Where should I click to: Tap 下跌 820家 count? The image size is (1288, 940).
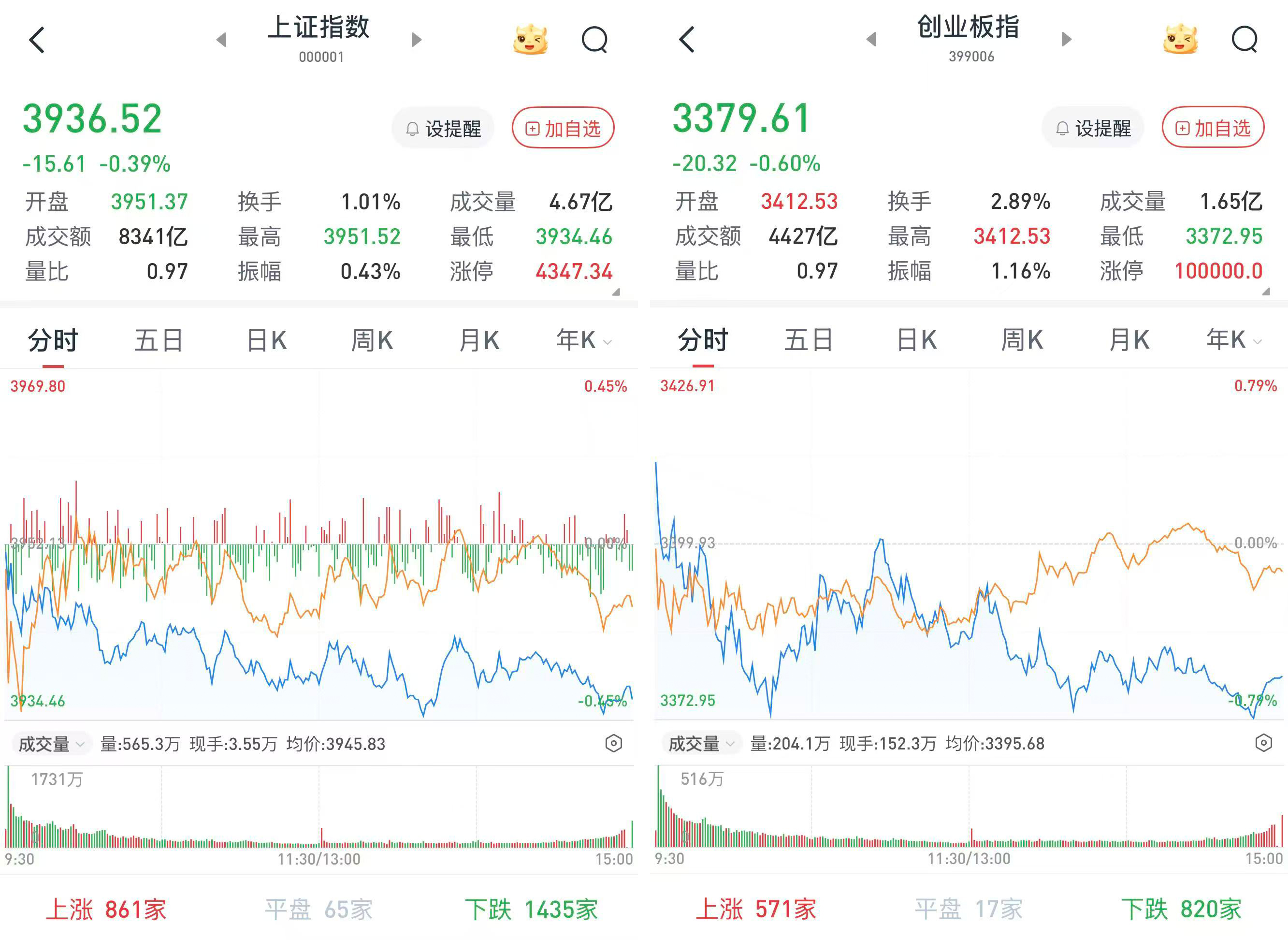pos(1182,909)
